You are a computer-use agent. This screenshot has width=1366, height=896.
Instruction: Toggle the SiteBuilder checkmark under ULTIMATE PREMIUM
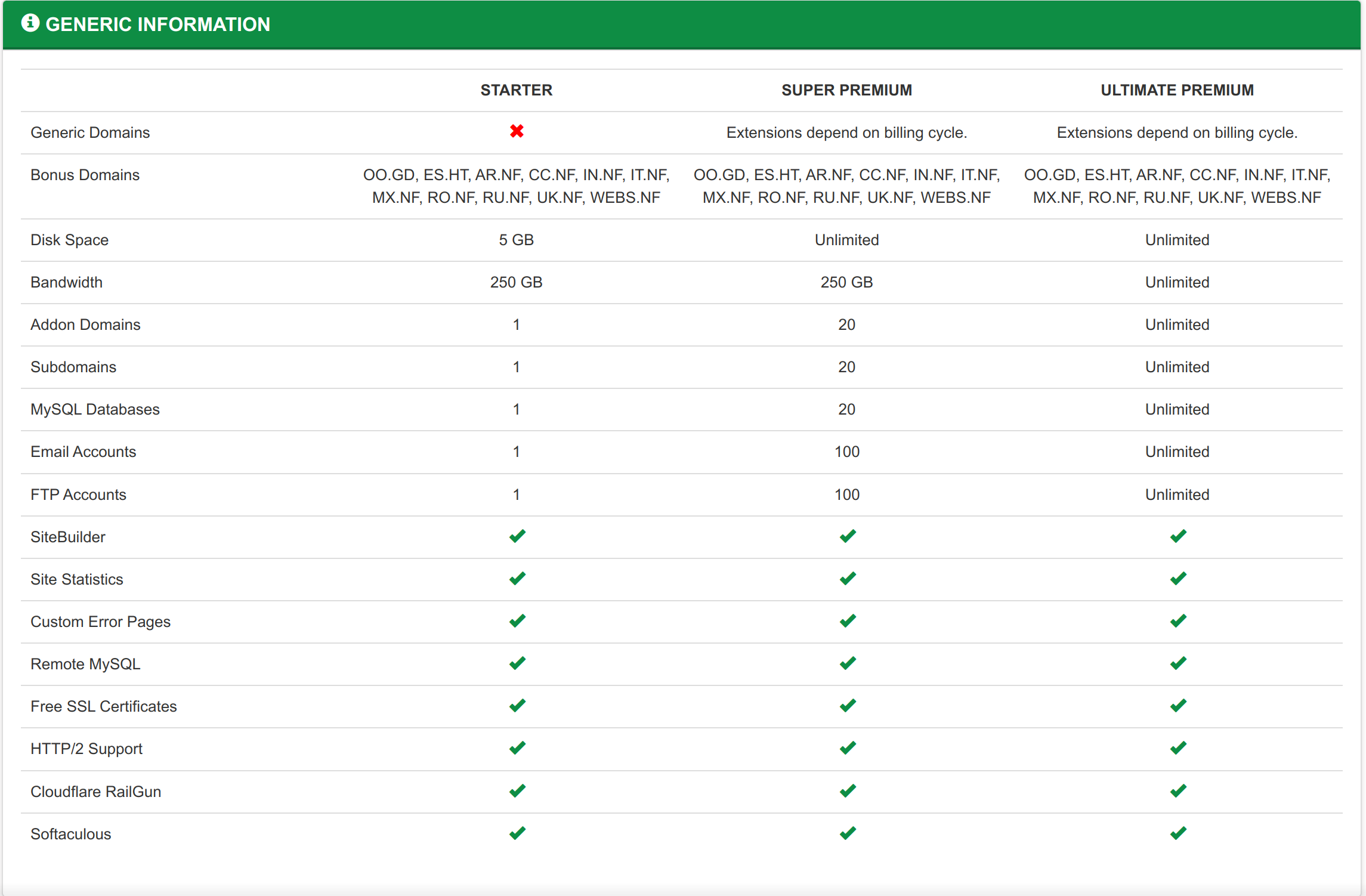click(1178, 536)
